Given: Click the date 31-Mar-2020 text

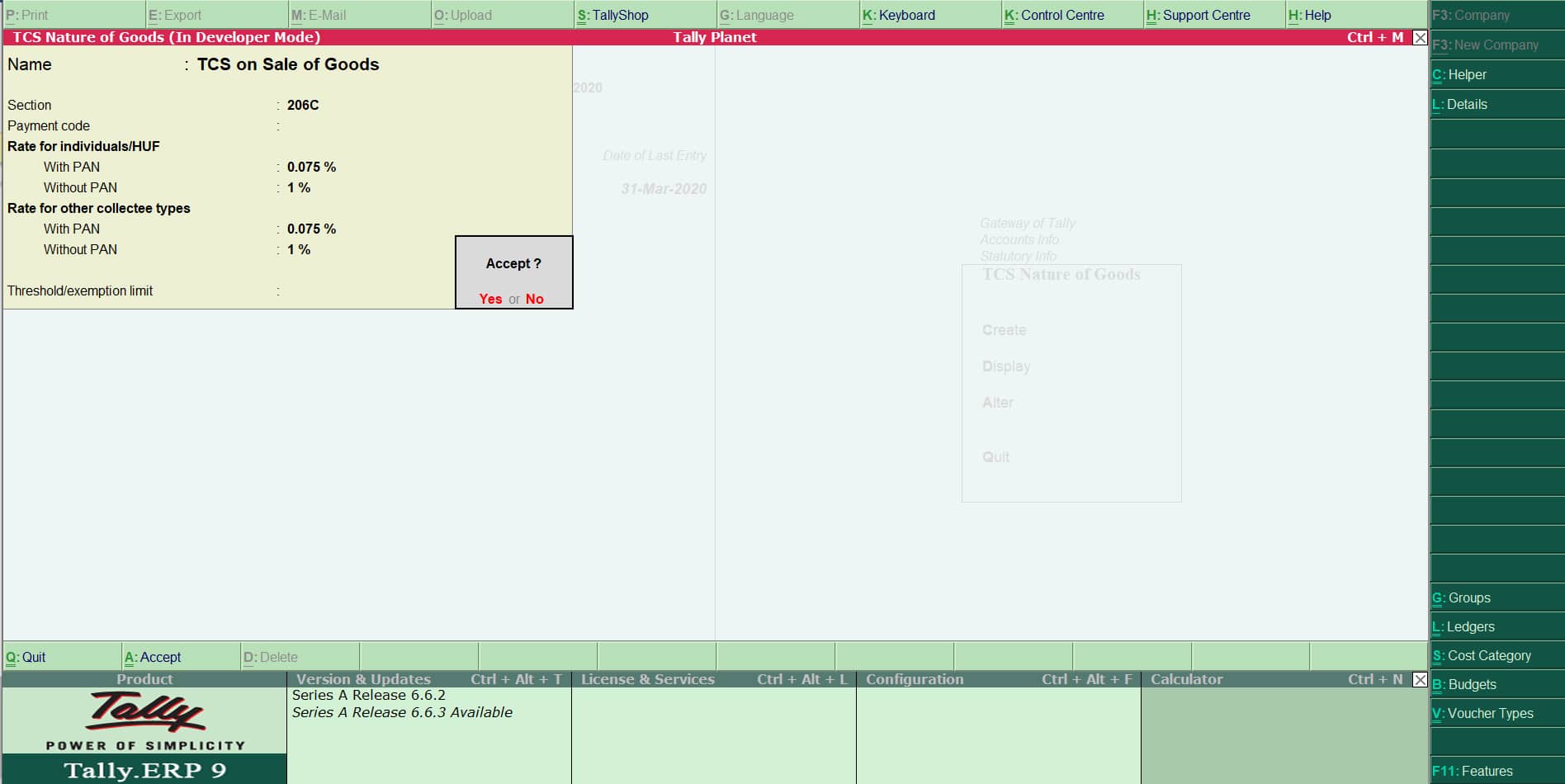Looking at the screenshot, I should coord(664,189).
